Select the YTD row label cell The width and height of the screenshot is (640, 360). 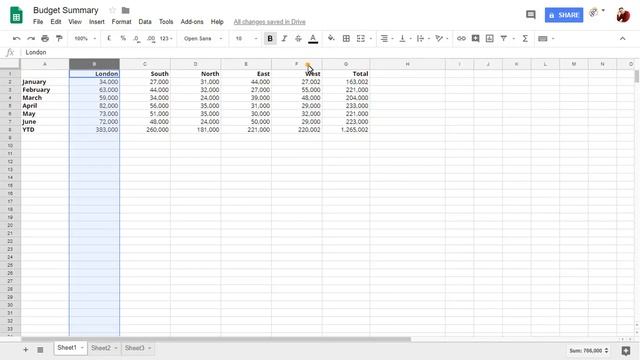pos(45,129)
